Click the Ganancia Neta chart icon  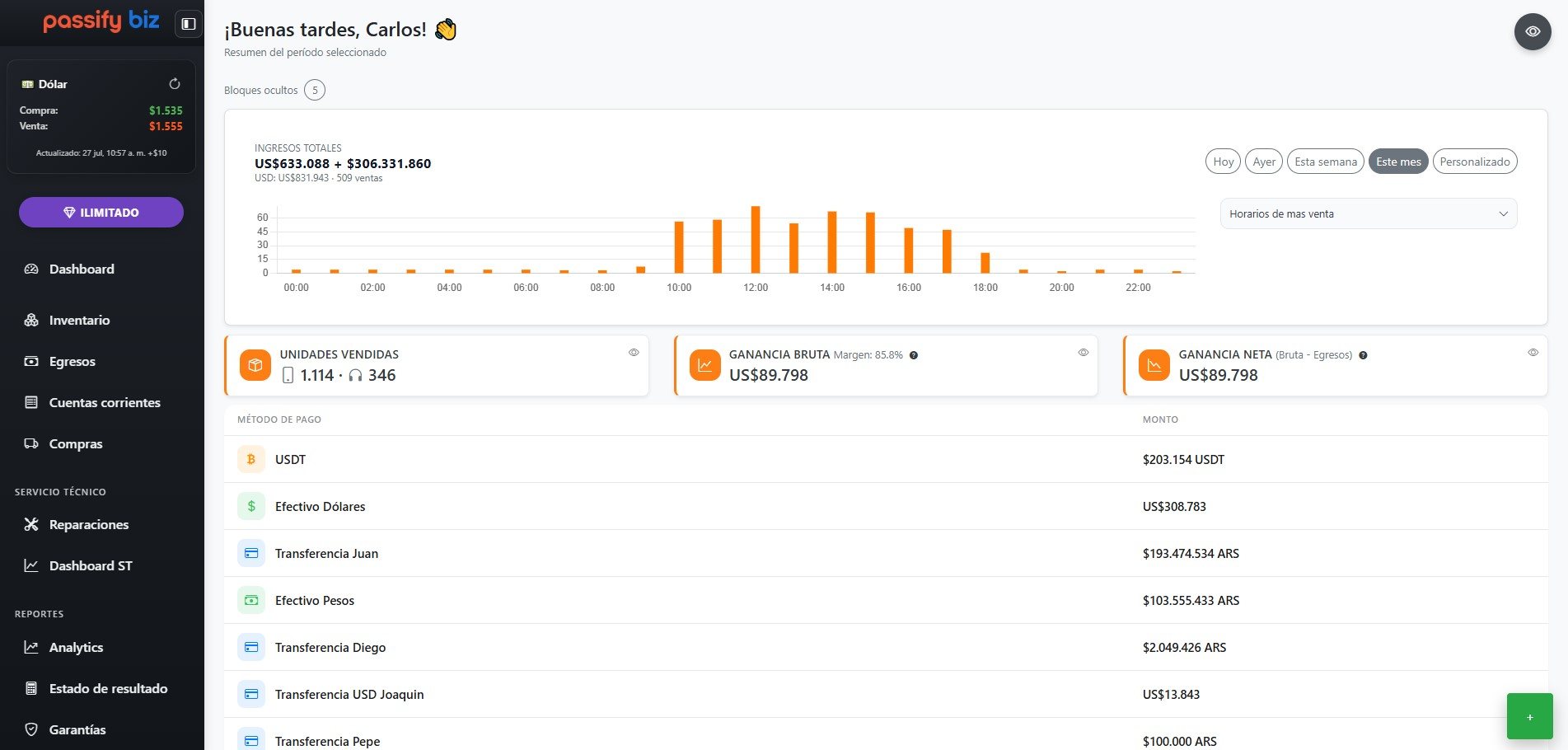(1154, 365)
